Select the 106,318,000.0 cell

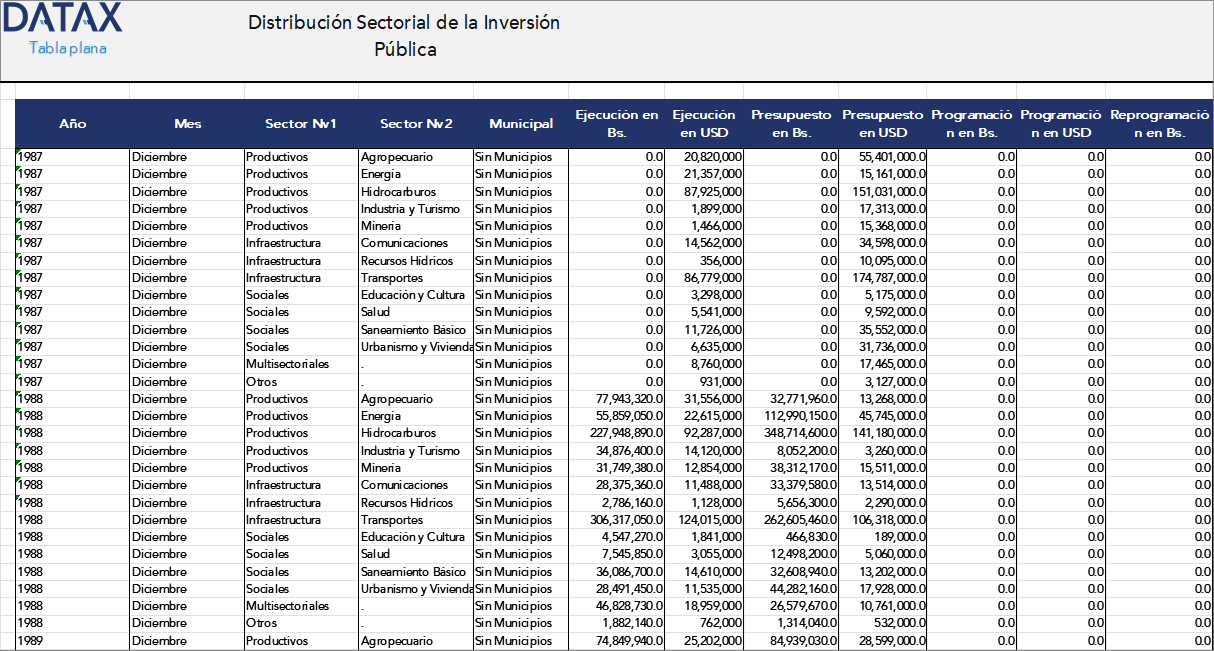click(x=883, y=520)
